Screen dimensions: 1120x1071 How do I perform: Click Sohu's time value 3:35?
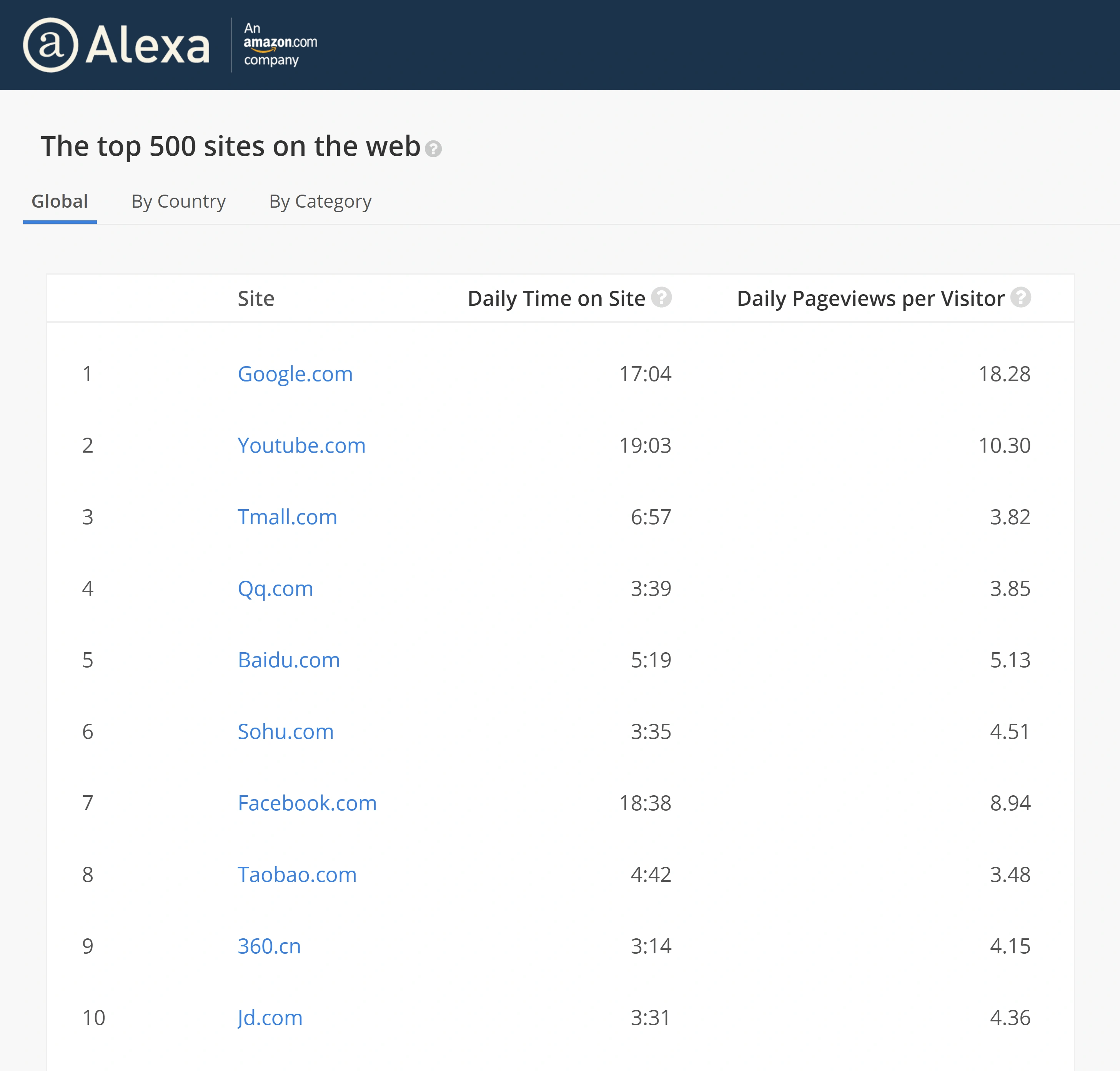pos(651,731)
